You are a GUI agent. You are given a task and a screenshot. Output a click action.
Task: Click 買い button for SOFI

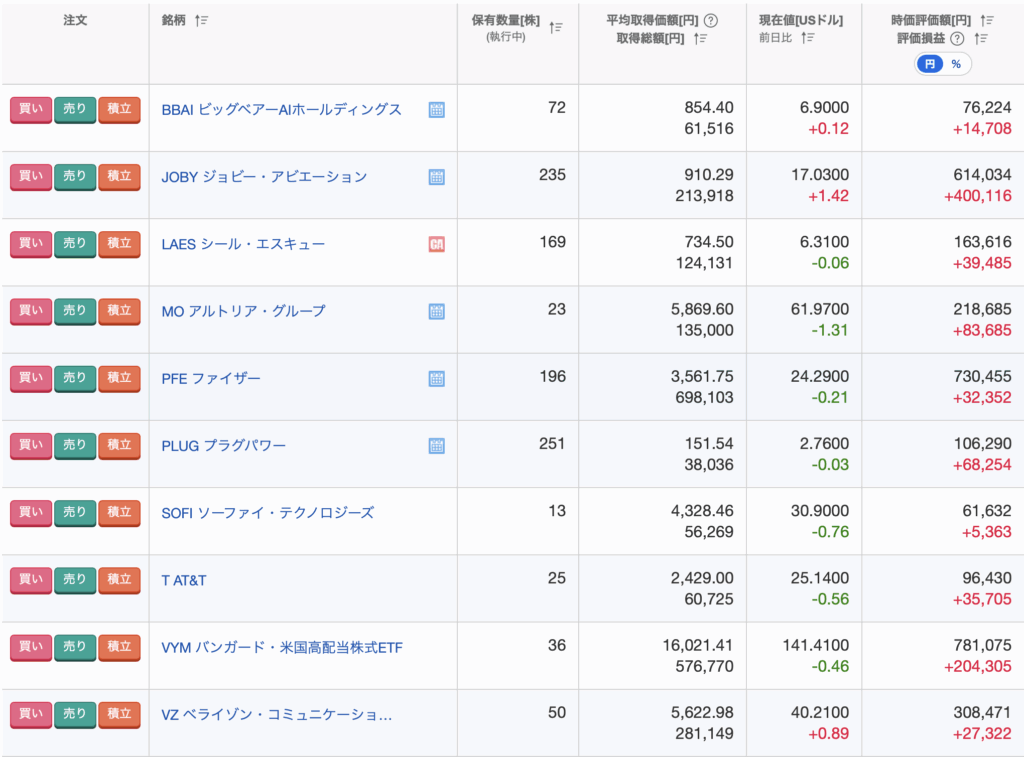click(x=30, y=513)
